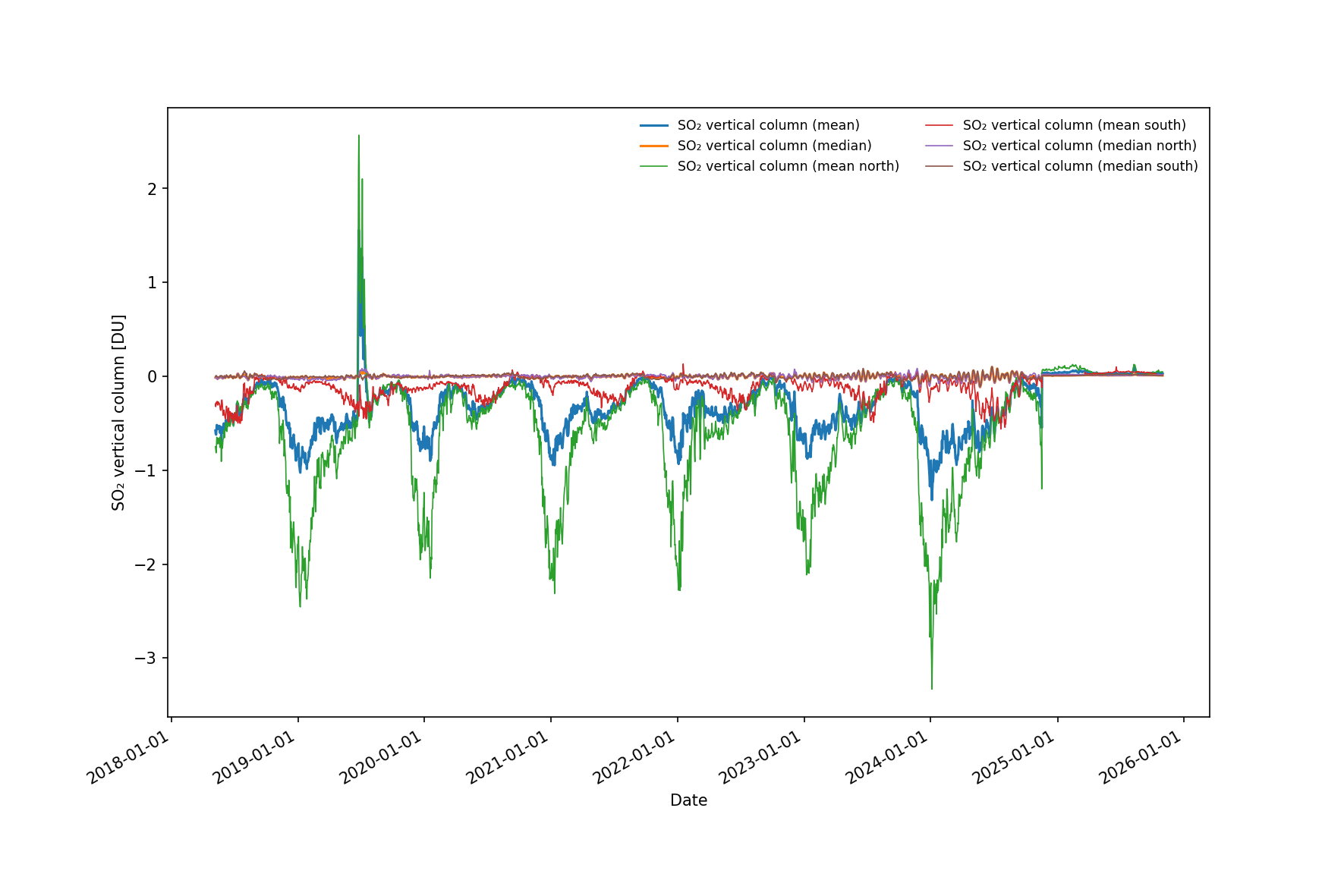Screen dimensions: 1344x896
Task: Click the 'Date' x-axis title
Action: [x=688, y=800]
